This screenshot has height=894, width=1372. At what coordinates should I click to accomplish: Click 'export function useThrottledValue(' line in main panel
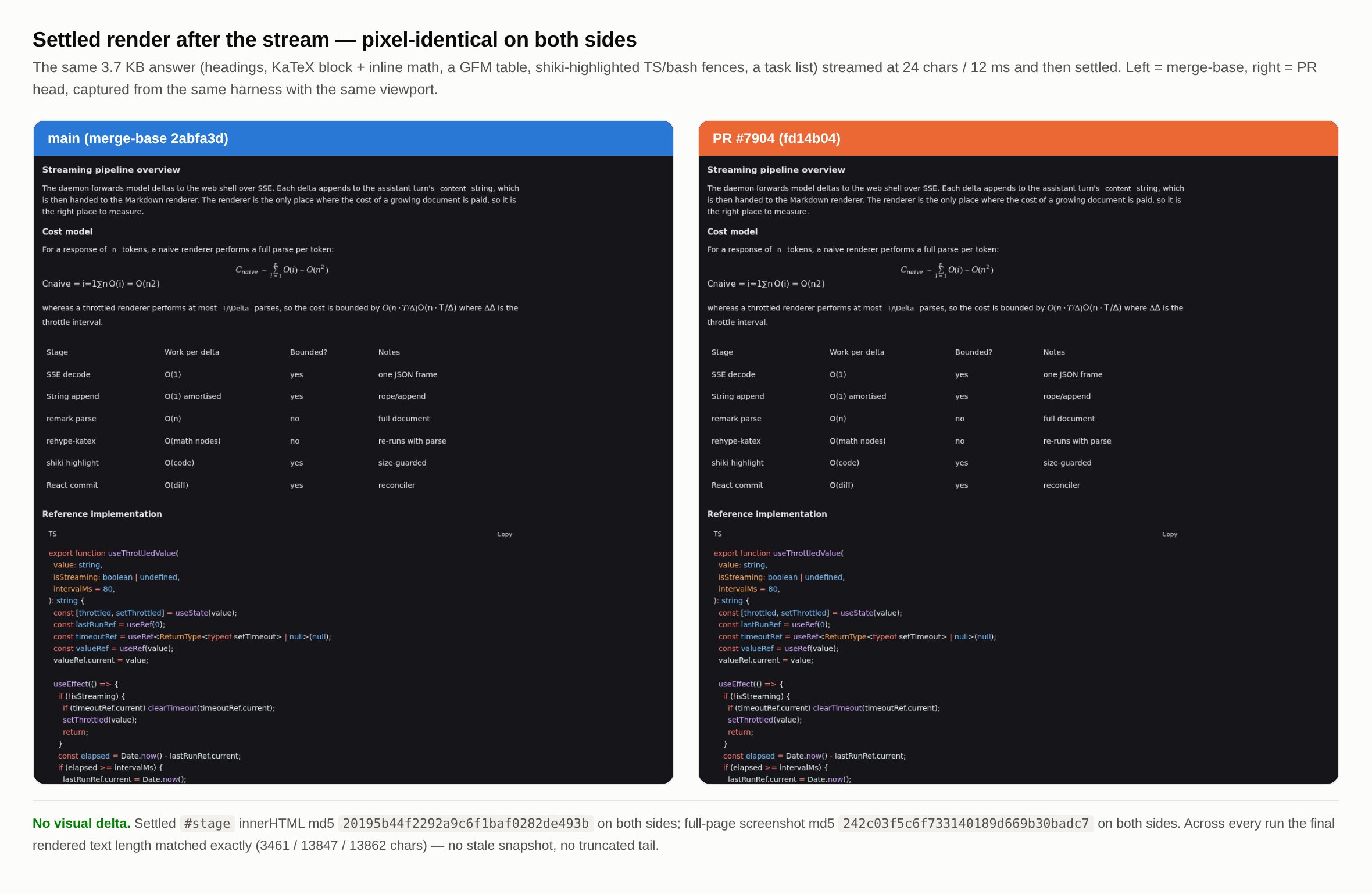113,553
